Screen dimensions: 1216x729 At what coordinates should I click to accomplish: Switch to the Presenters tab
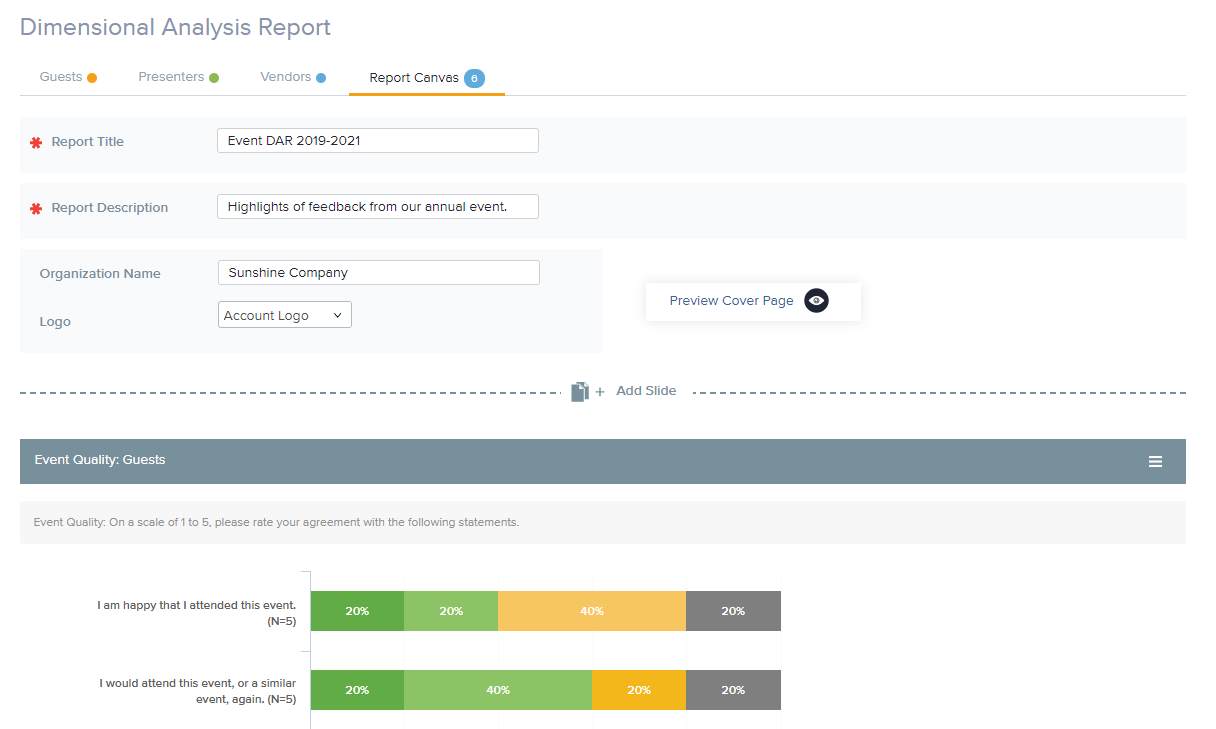[x=171, y=77]
